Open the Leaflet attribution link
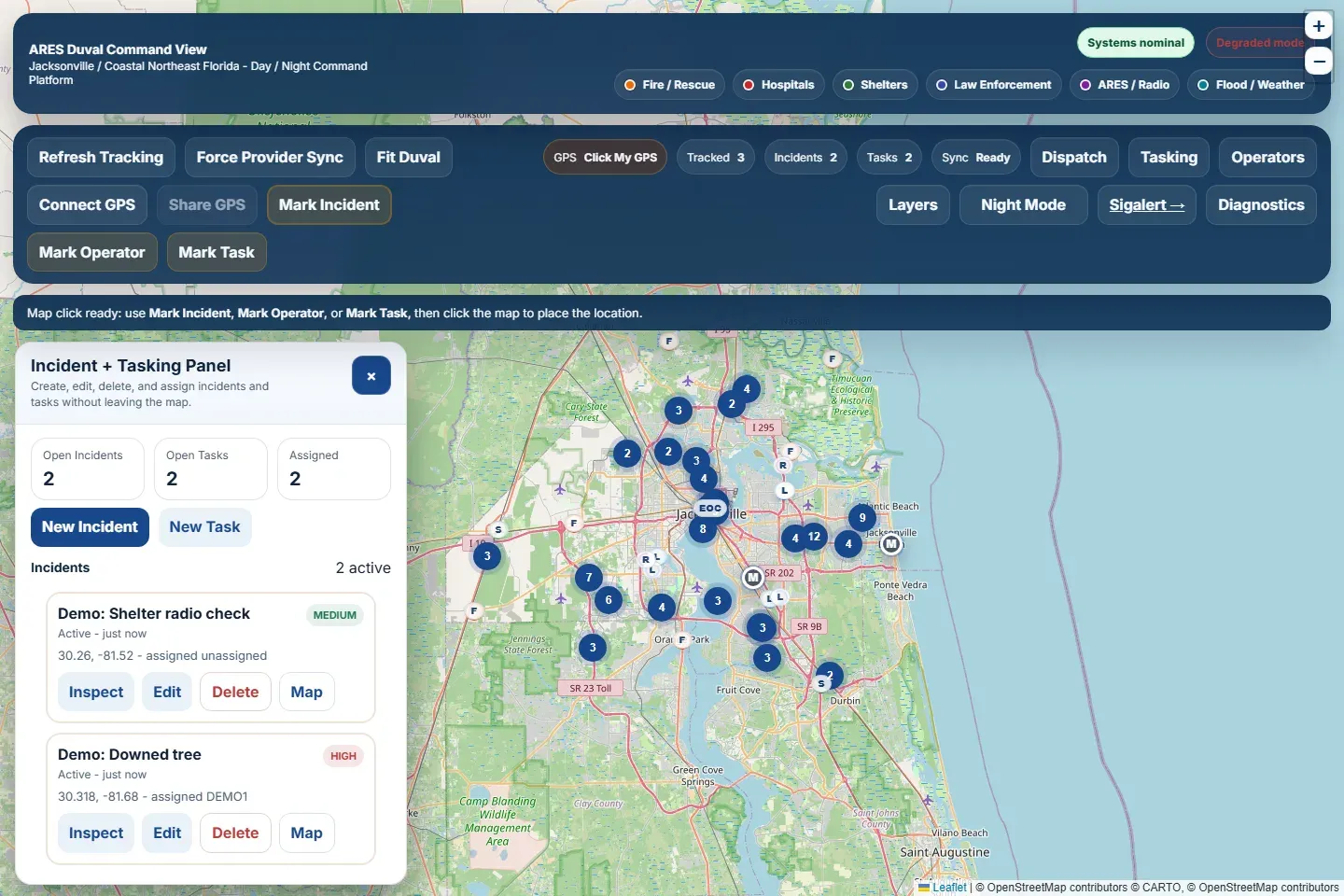This screenshot has width=1344, height=896. click(943, 888)
